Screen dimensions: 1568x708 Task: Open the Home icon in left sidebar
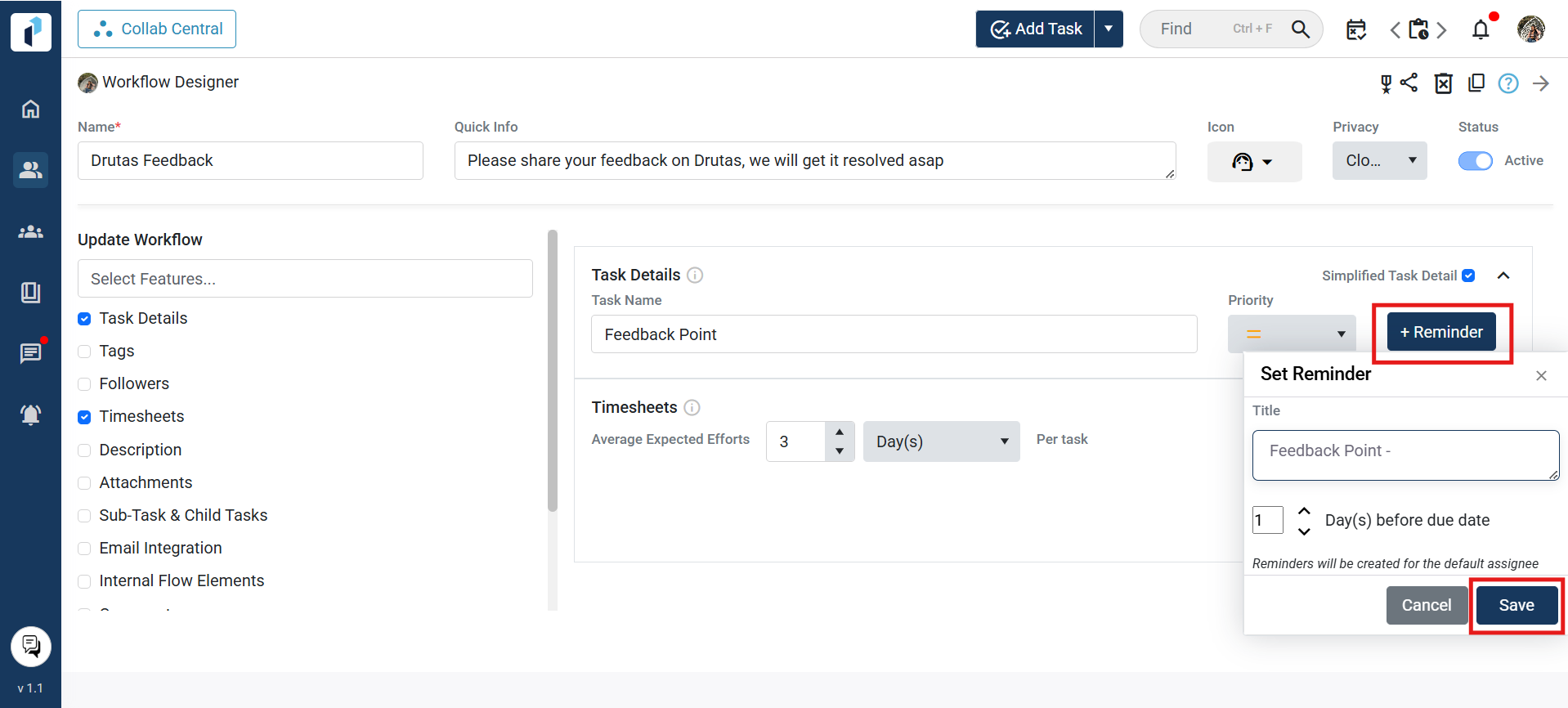coord(30,109)
